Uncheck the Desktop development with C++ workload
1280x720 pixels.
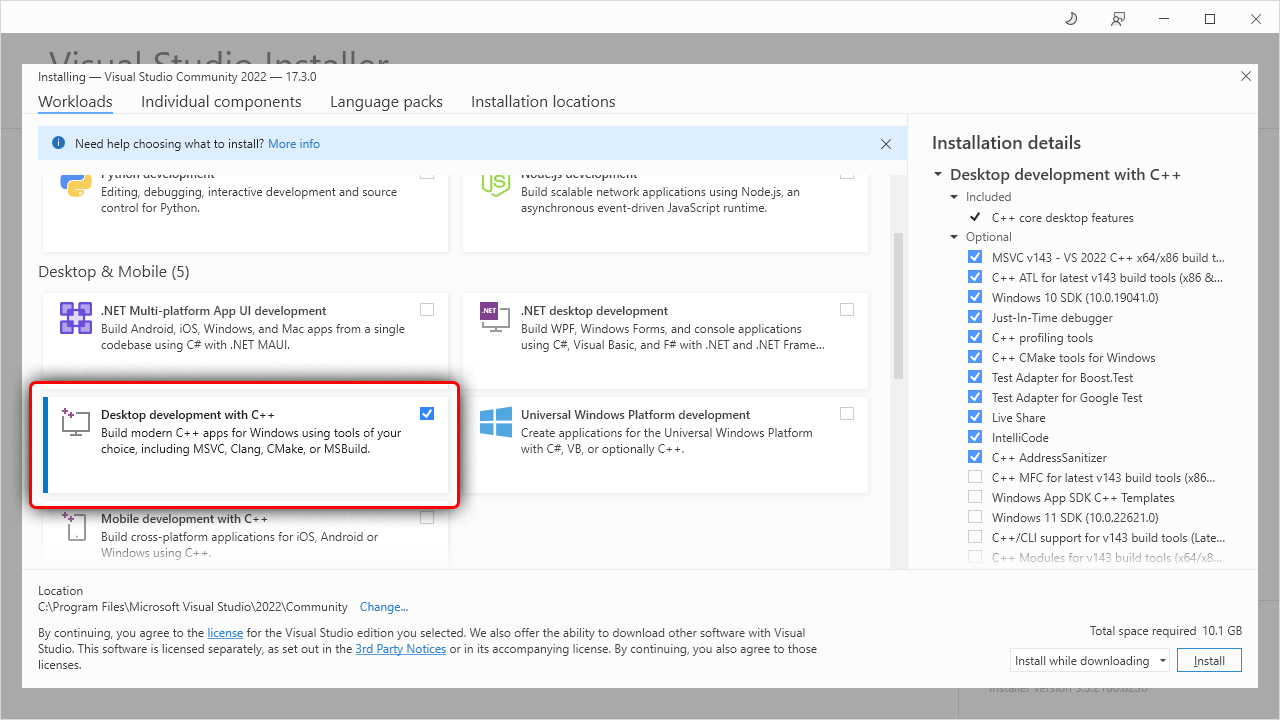point(427,414)
